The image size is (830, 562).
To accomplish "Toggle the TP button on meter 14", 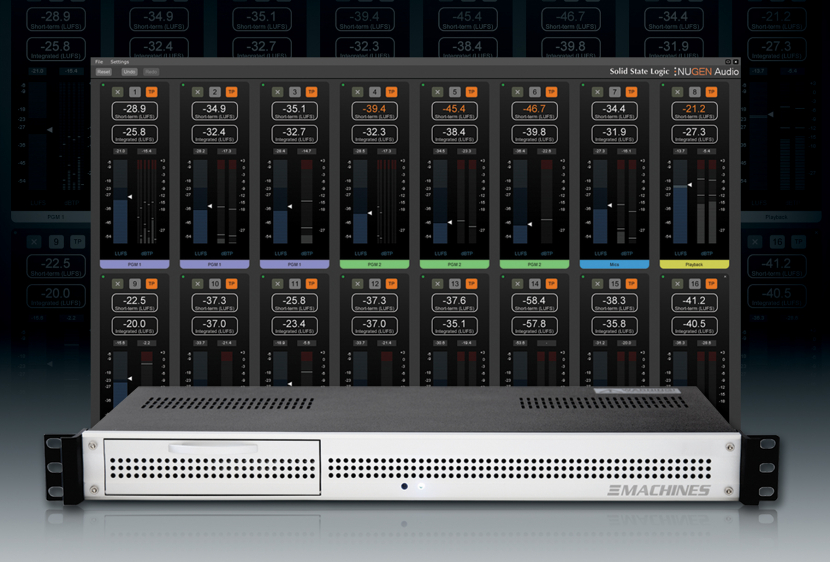I will 552,284.
